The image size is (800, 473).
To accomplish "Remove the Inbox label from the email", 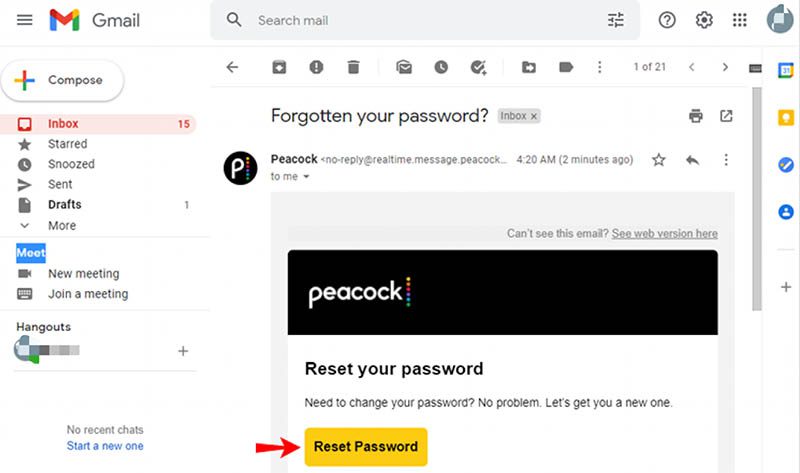I will click(534, 116).
